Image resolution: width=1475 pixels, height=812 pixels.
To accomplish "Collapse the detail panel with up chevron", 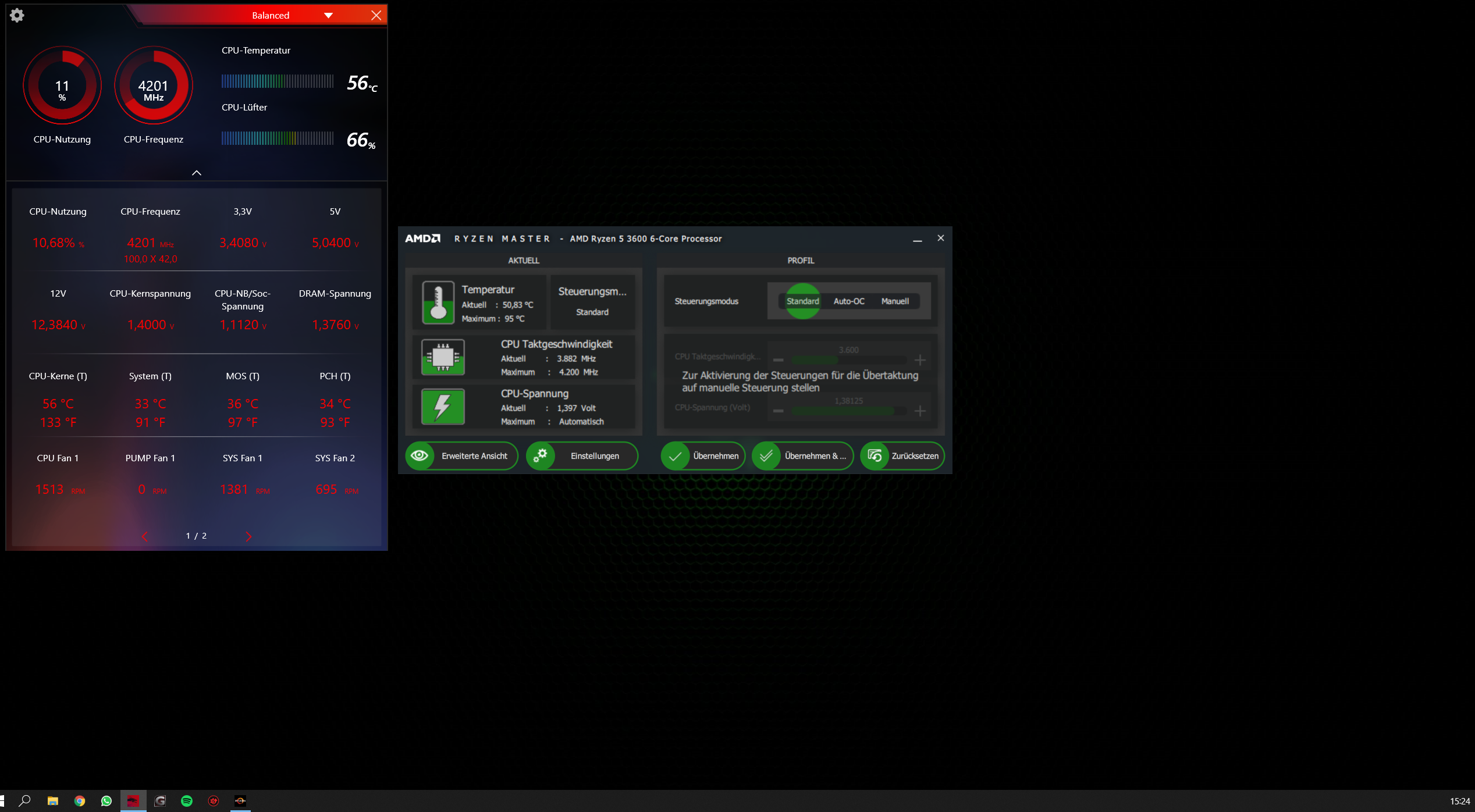I will (x=197, y=173).
